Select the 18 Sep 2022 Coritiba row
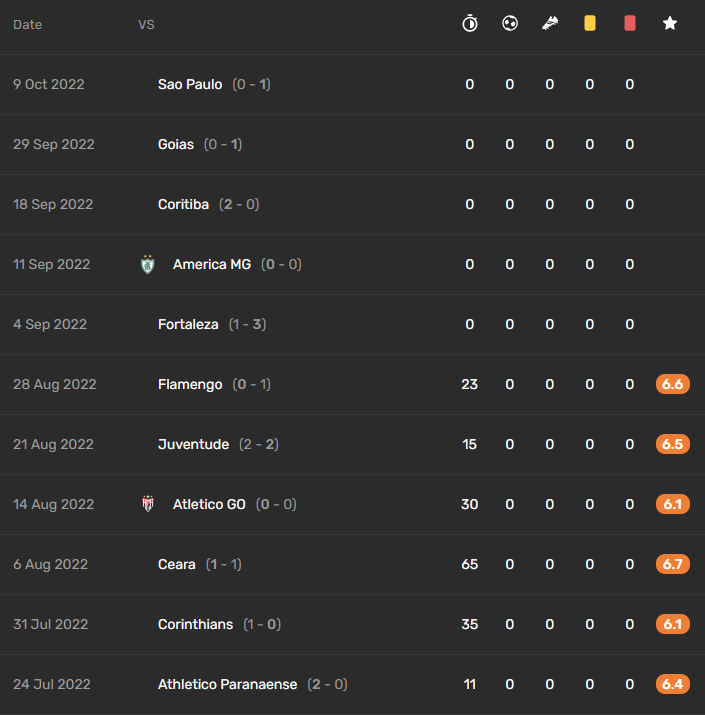This screenshot has height=715, width=705. tap(352, 204)
